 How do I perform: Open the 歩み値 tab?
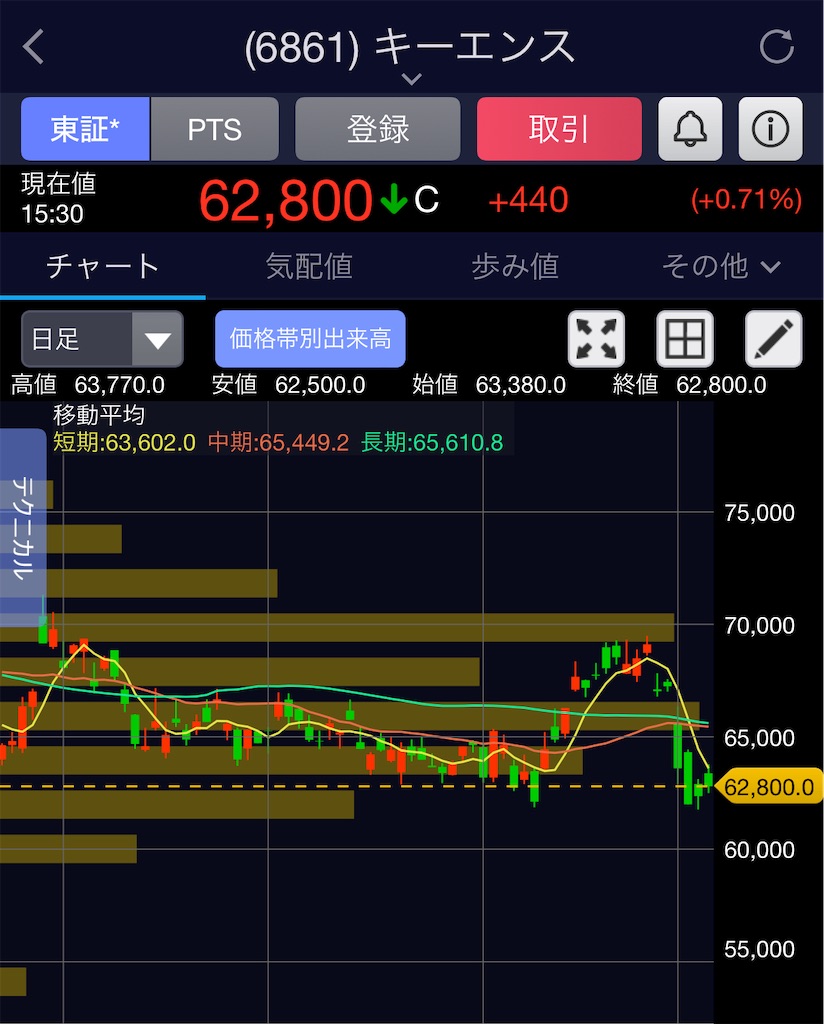pos(515,266)
